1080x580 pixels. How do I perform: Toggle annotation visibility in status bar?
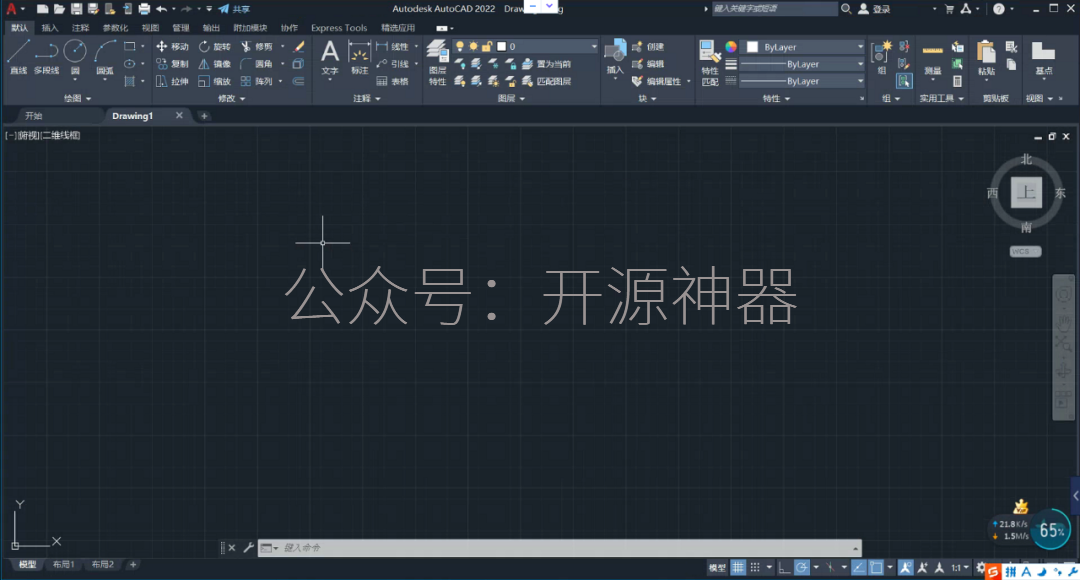[905, 568]
